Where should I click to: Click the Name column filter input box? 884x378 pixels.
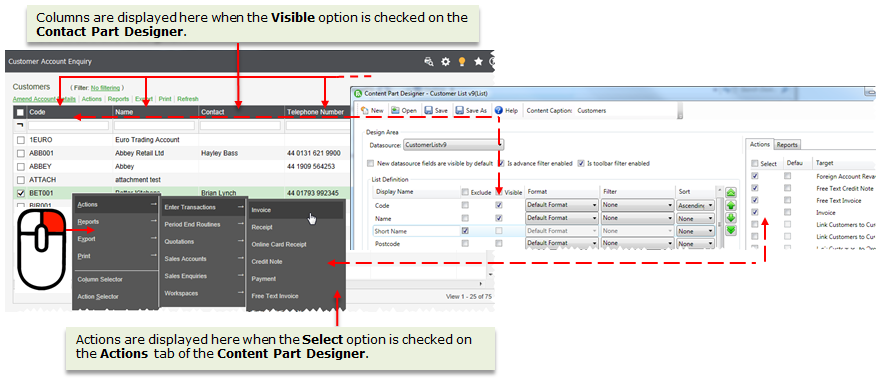click(155, 125)
